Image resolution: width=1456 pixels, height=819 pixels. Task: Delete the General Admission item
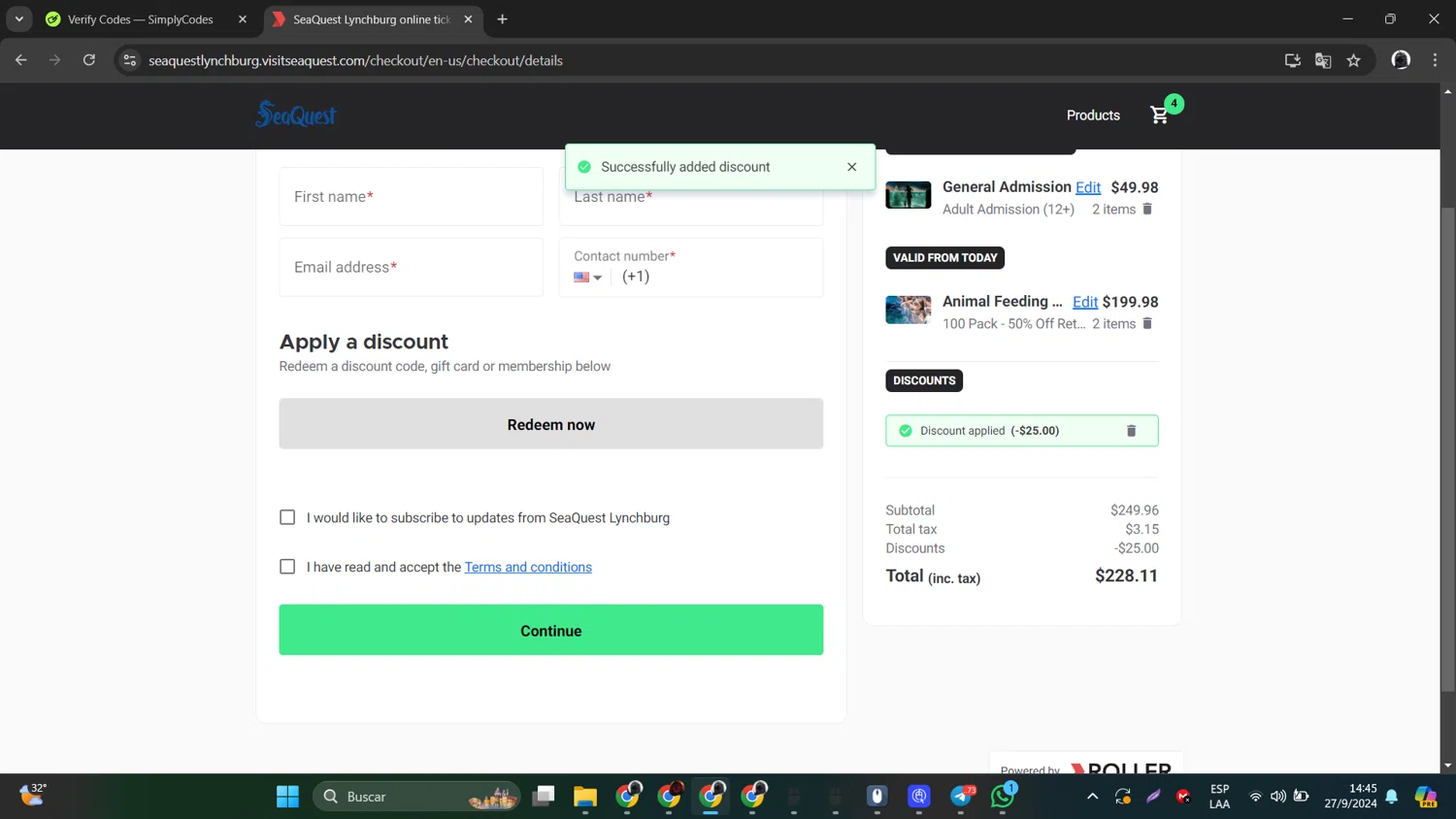pyautogui.click(x=1147, y=209)
